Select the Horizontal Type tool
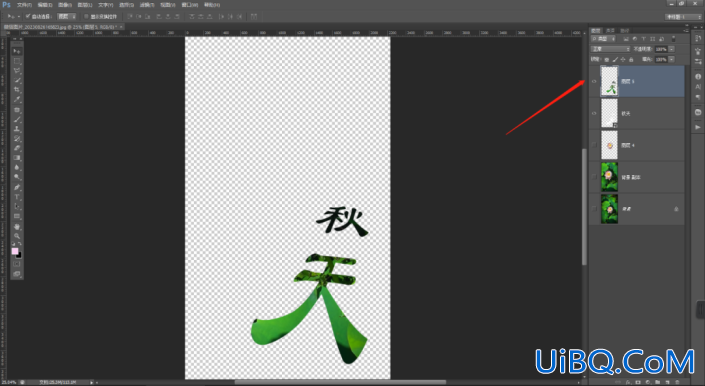The width and height of the screenshot is (705, 386). coord(17,197)
